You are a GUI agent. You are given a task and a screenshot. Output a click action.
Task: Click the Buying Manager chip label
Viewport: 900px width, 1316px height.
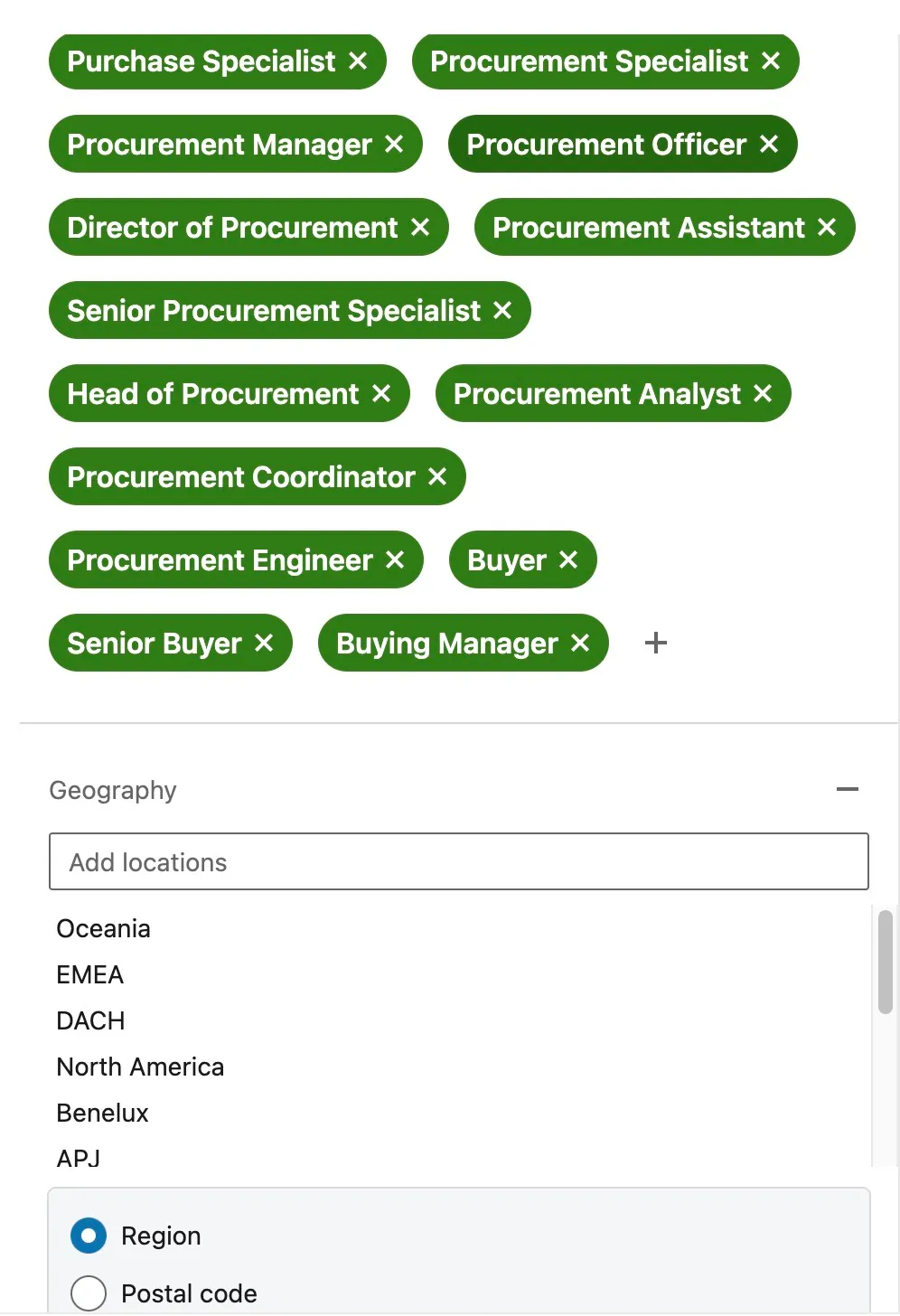(446, 644)
